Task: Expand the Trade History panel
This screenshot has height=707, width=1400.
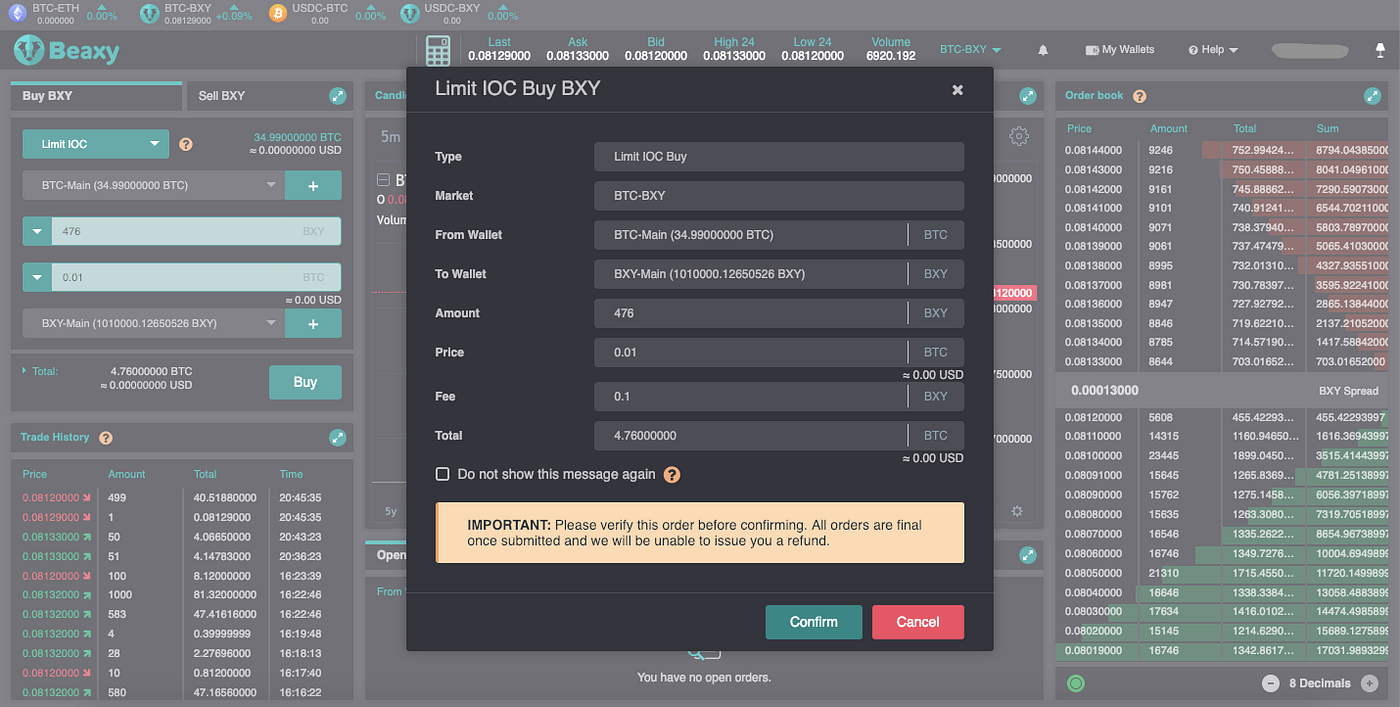Action: (338, 437)
